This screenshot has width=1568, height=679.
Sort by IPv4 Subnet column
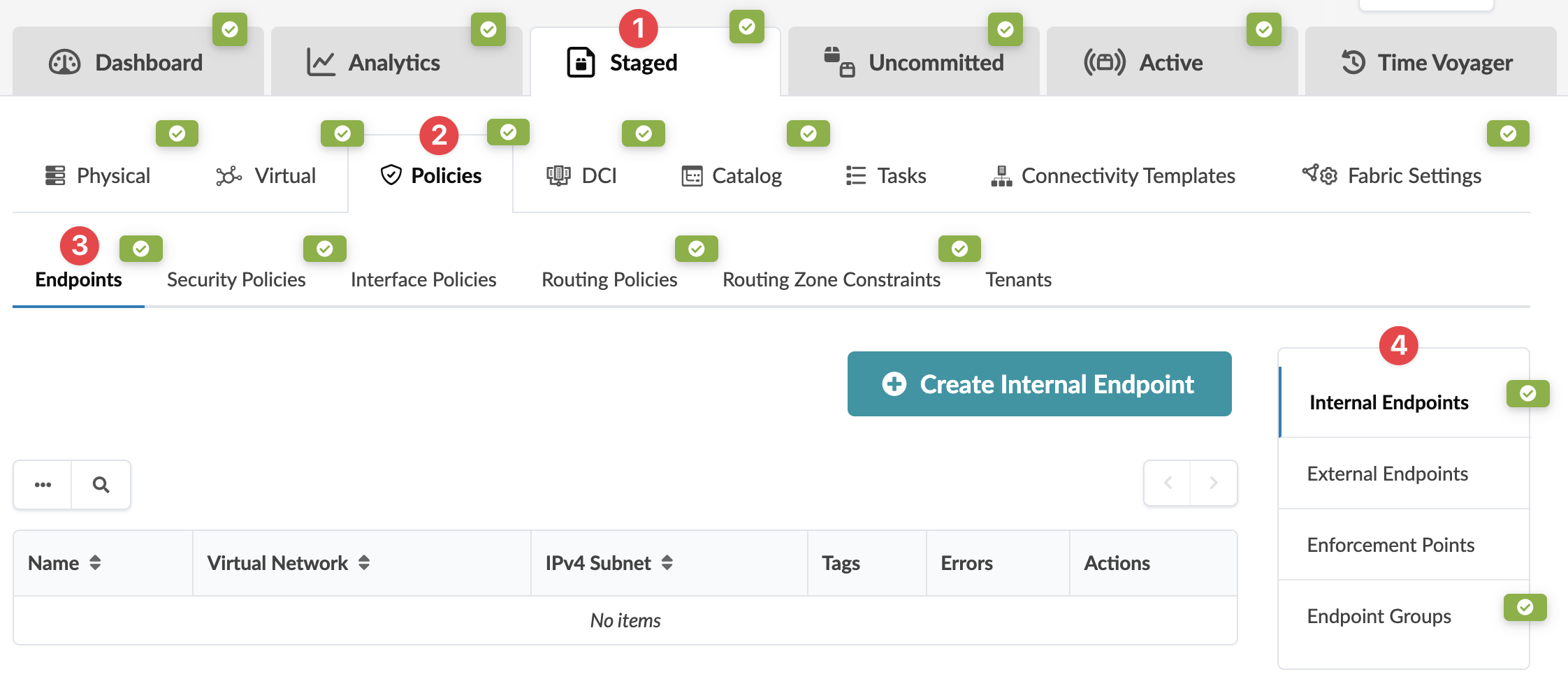tap(667, 563)
